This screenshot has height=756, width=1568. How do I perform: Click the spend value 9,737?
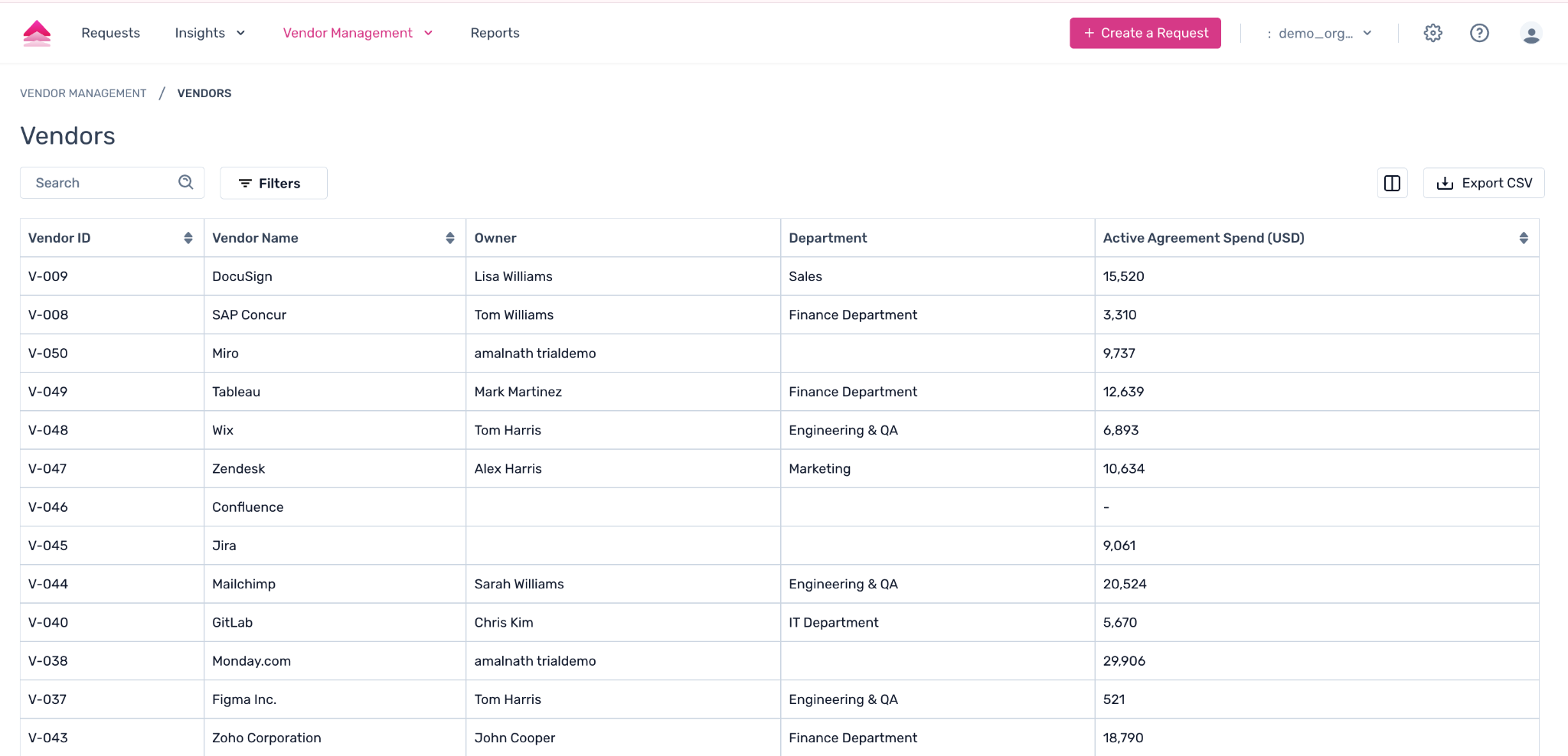1119,353
